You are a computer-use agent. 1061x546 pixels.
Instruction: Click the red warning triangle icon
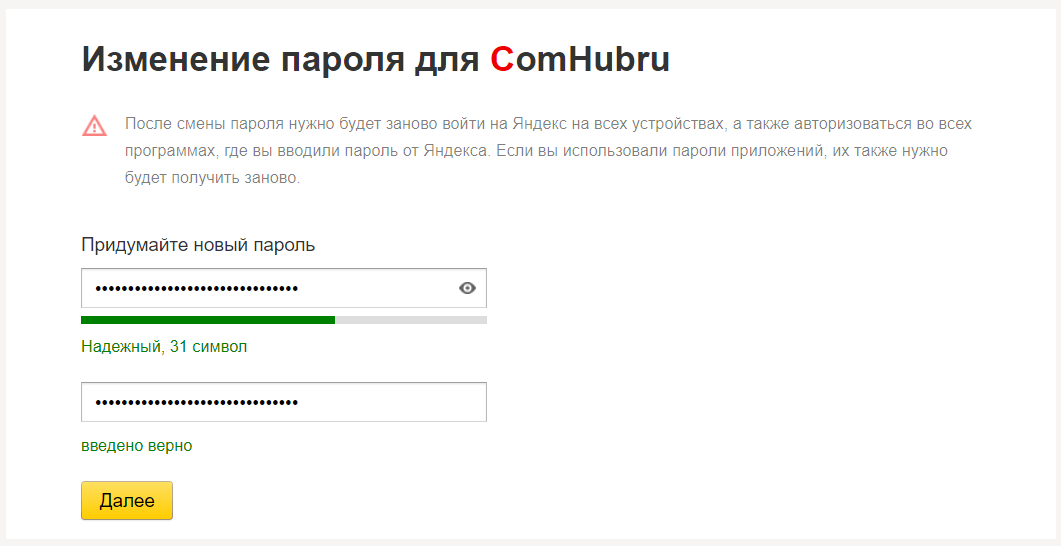(x=95, y=126)
